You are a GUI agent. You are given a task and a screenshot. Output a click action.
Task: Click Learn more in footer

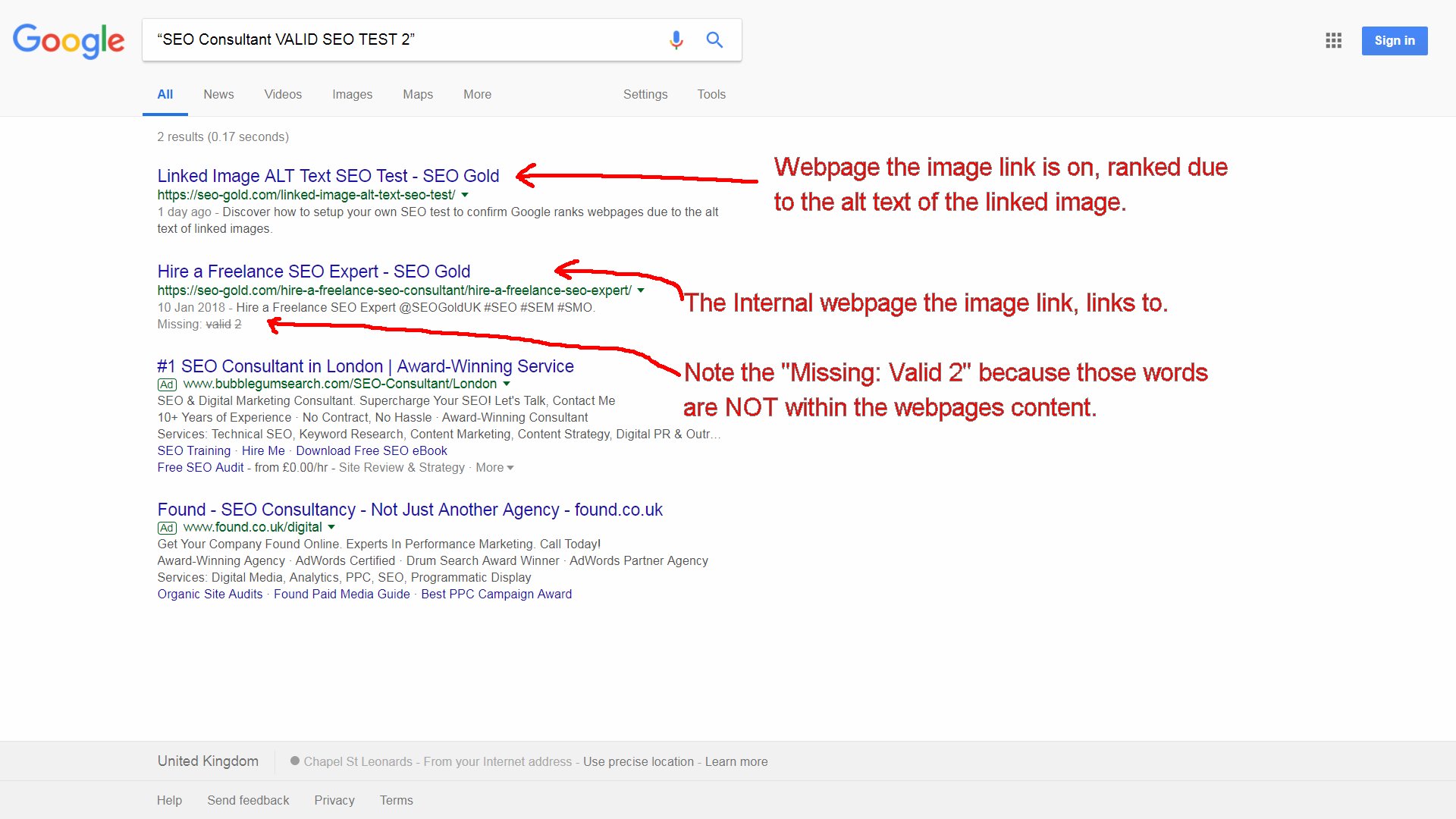pyautogui.click(x=736, y=761)
